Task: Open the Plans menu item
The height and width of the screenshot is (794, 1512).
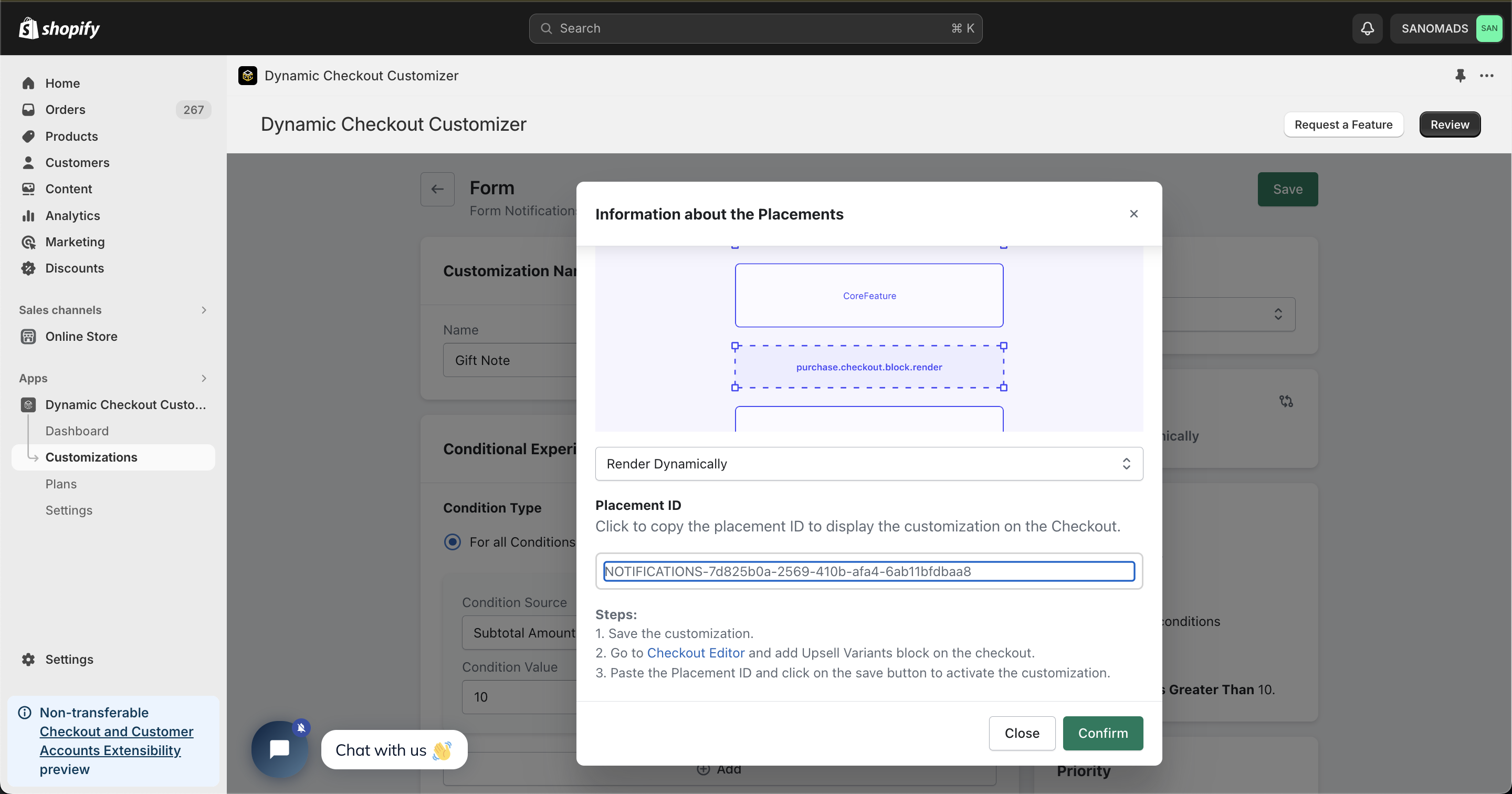Action: [61, 484]
